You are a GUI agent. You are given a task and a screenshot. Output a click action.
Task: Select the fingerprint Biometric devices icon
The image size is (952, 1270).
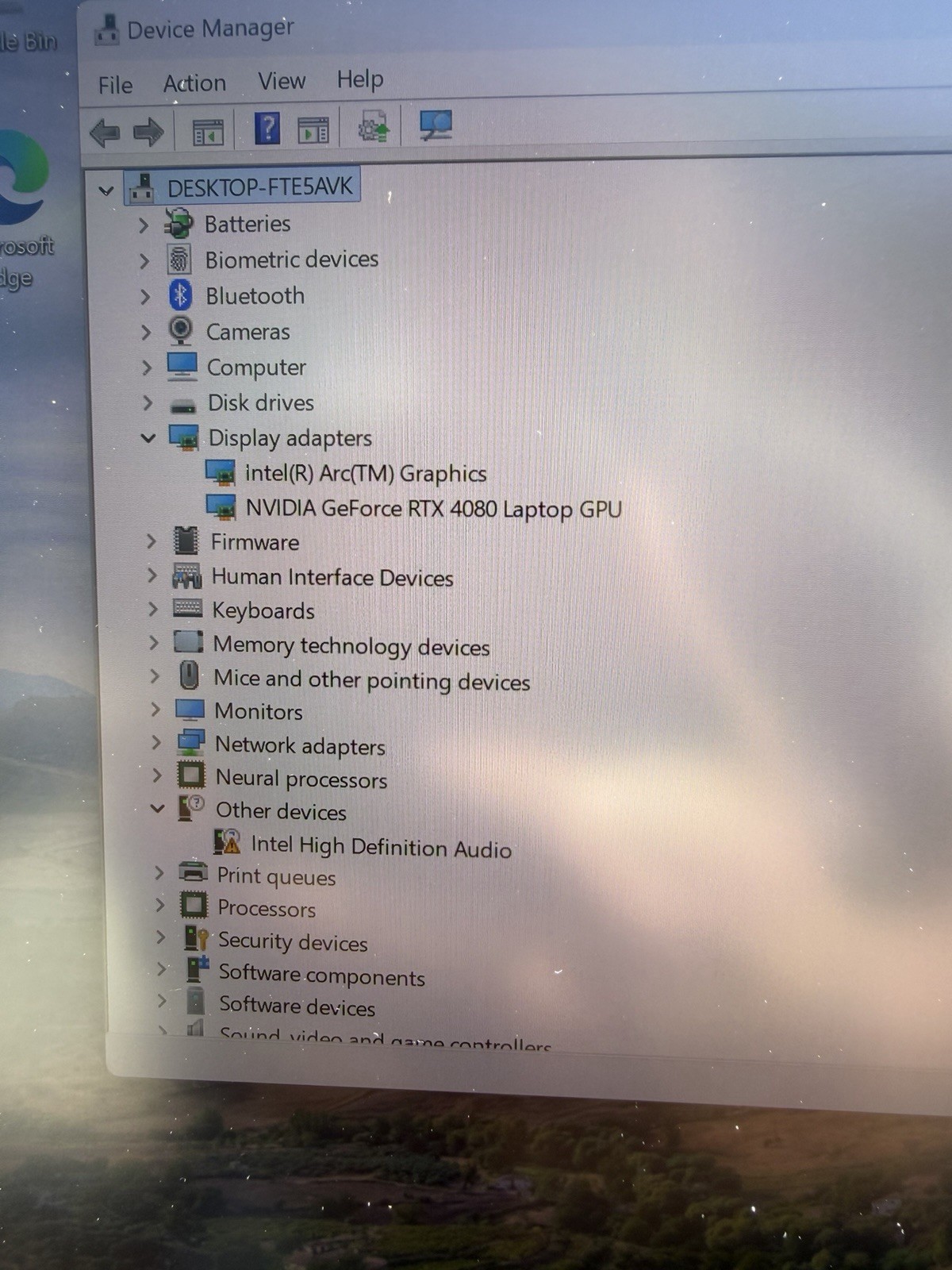coord(179,260)
